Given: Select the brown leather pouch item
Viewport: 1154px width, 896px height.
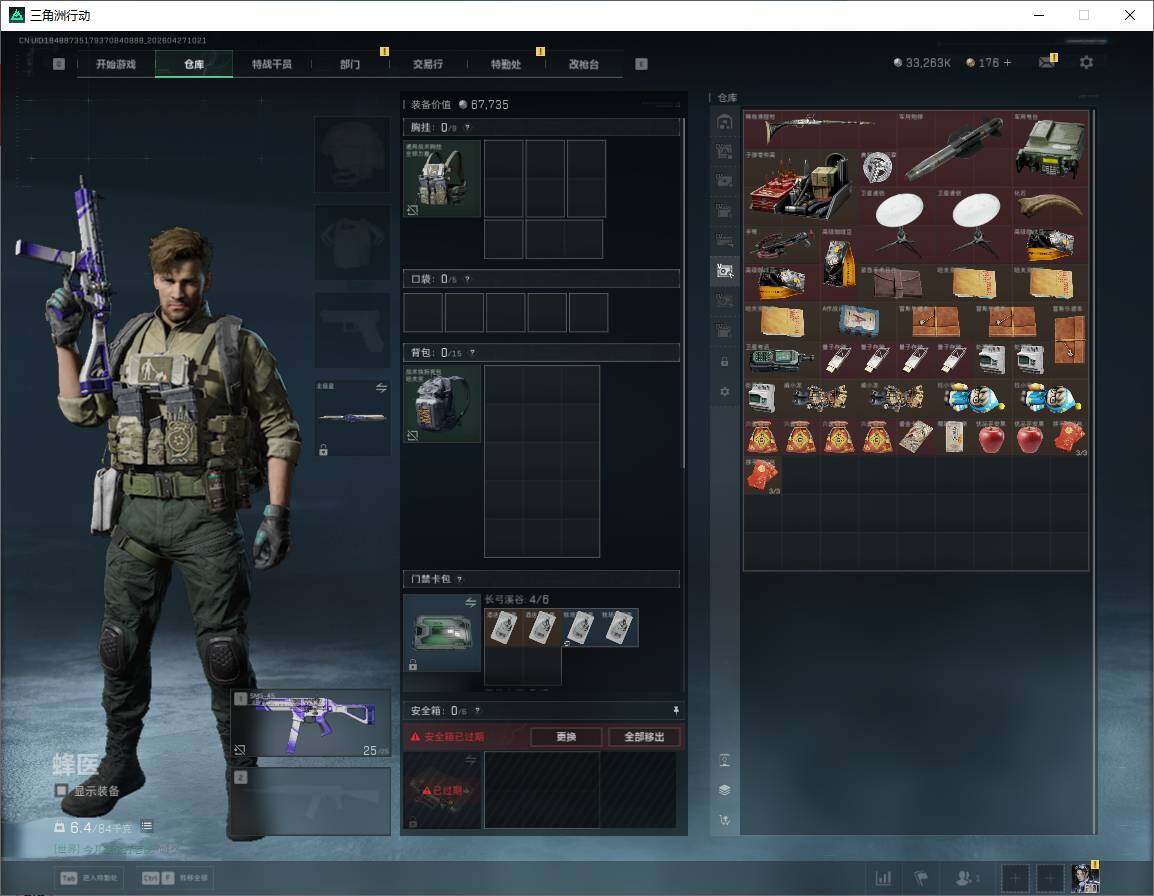Looking at the screenshot, I should tap(896, 283).
